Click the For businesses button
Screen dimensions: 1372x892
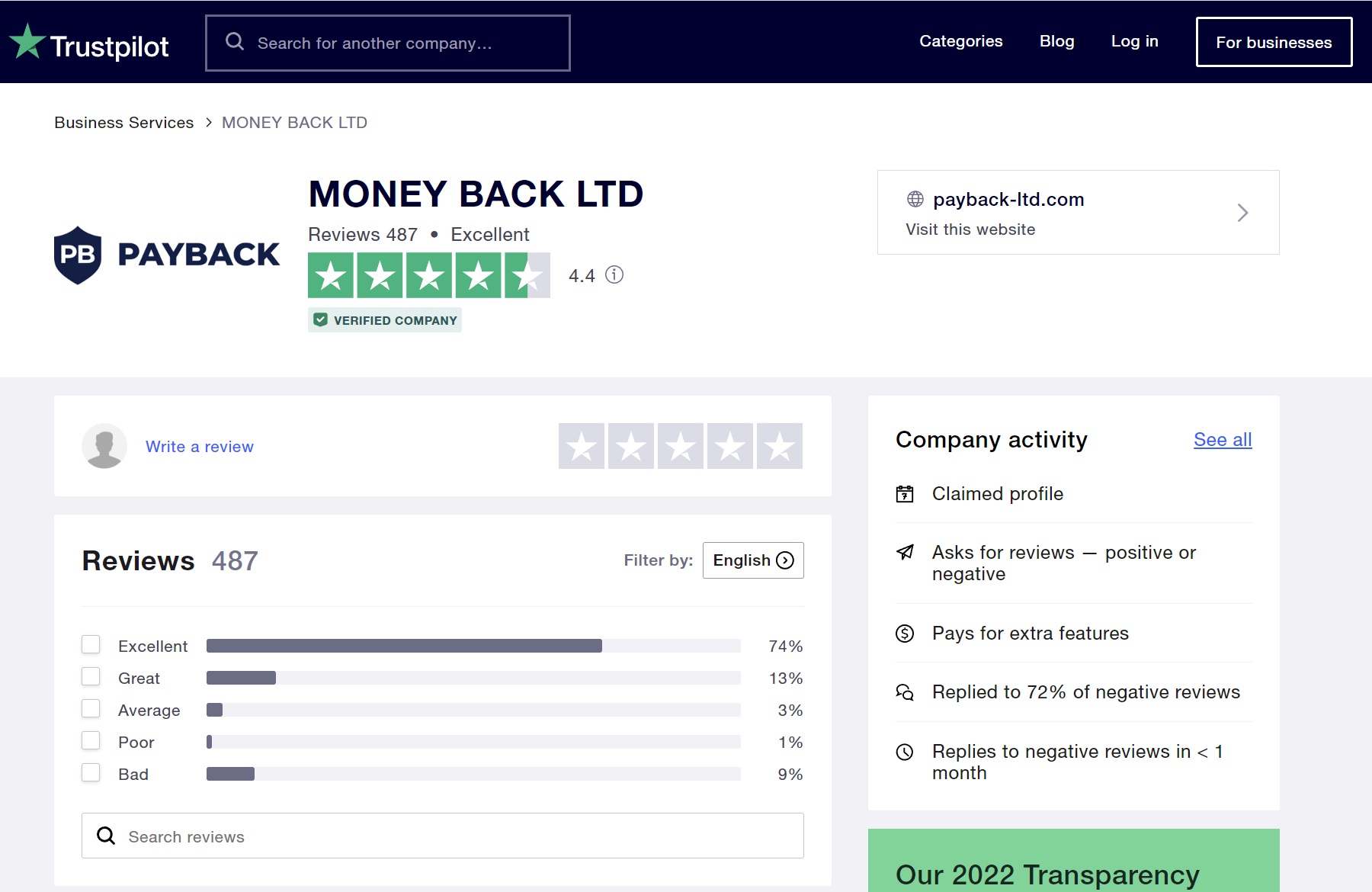(1274, 42)
